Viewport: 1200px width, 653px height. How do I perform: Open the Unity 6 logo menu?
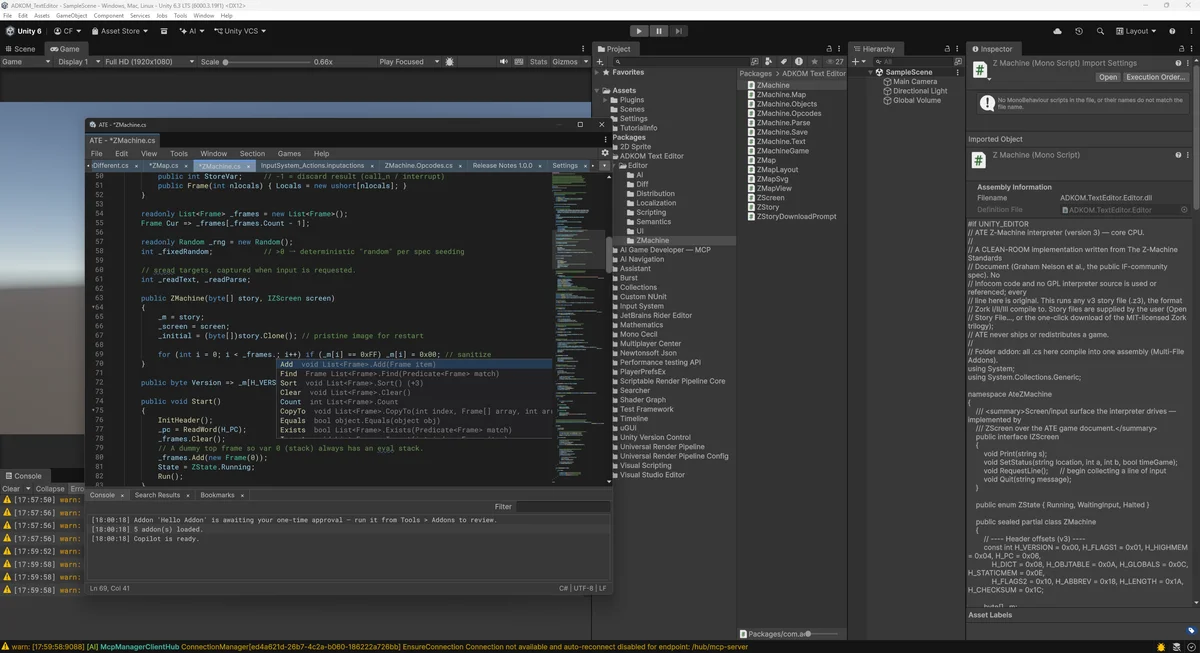point(24,31)
